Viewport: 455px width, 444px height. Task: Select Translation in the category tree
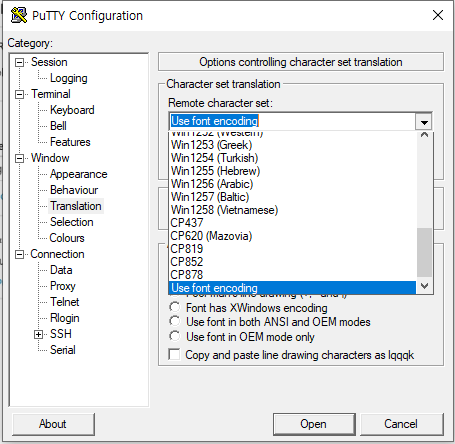click(76, 206)
